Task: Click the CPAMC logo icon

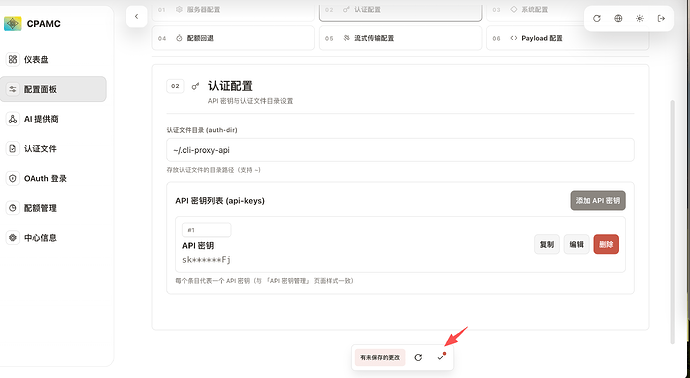Action: click(12, 23)
